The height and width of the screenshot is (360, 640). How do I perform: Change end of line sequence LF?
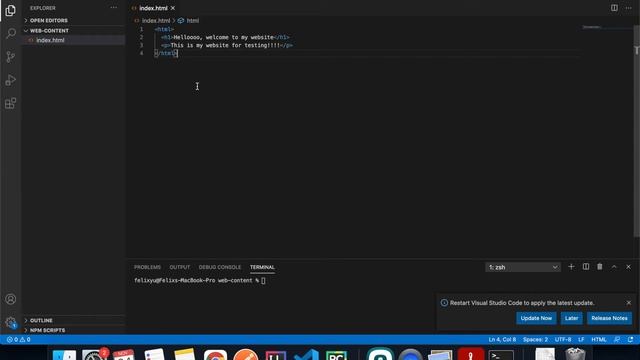point(581,340)
